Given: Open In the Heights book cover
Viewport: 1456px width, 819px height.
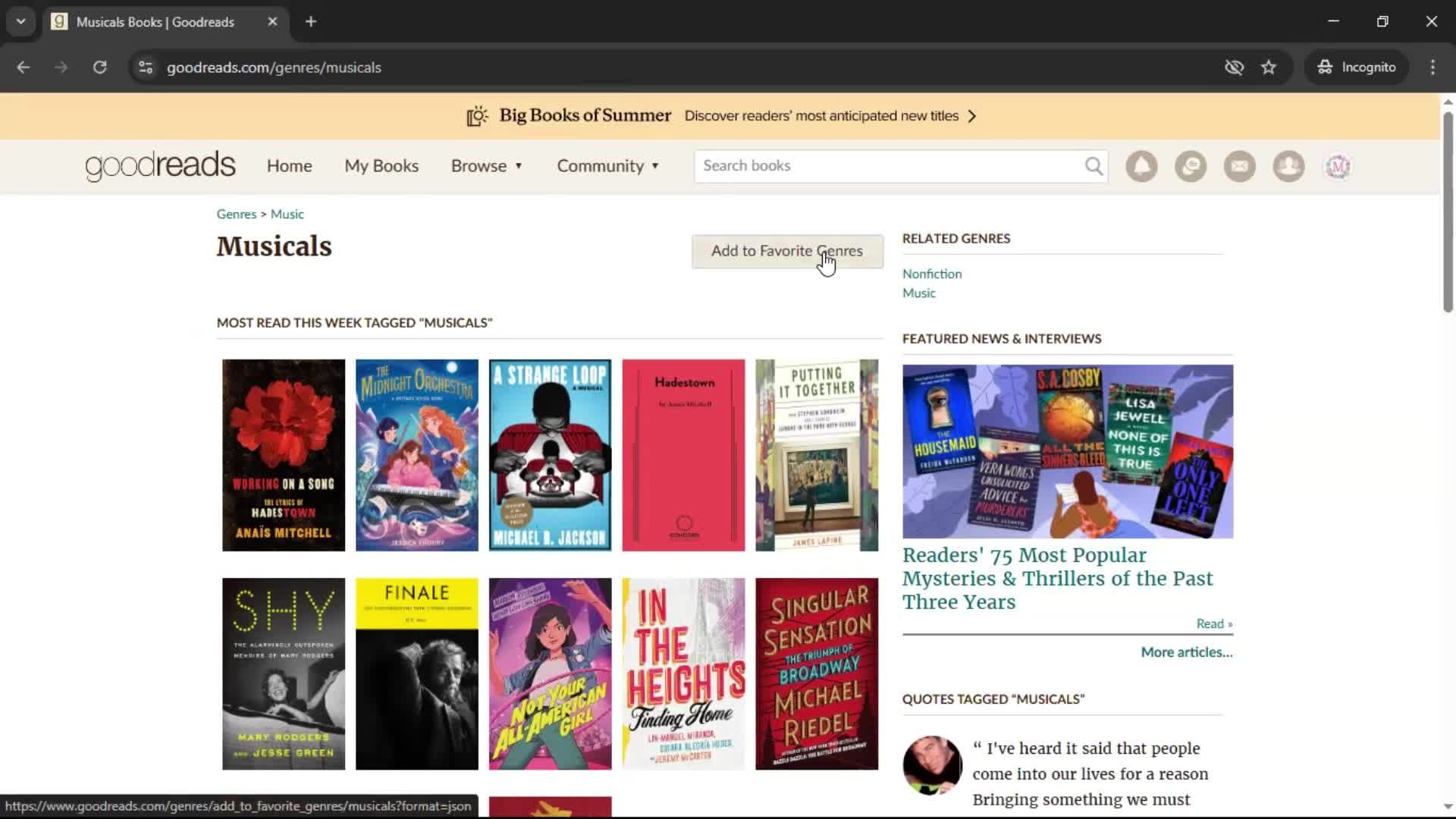Looking at the screenshot, I should tap(684, 674).
